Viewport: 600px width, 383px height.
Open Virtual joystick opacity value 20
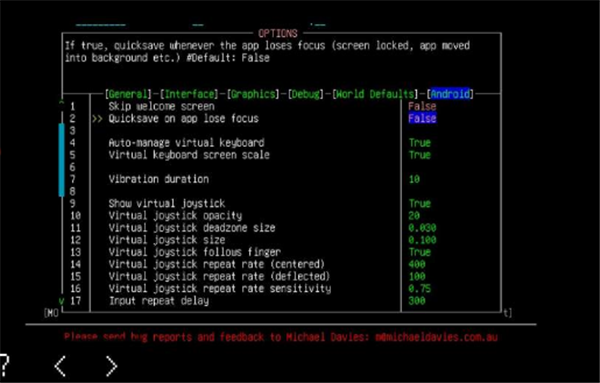[x=414, y=216]
